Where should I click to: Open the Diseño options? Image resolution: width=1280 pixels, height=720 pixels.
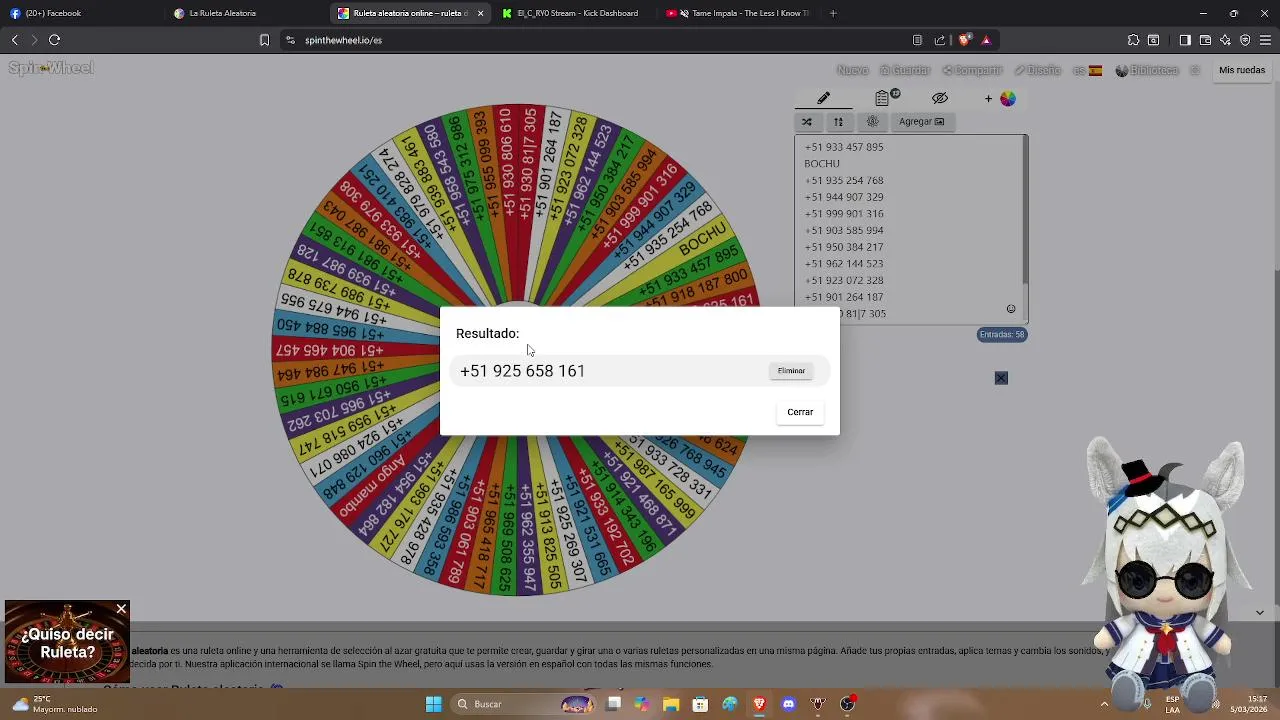coord(1037,70)
